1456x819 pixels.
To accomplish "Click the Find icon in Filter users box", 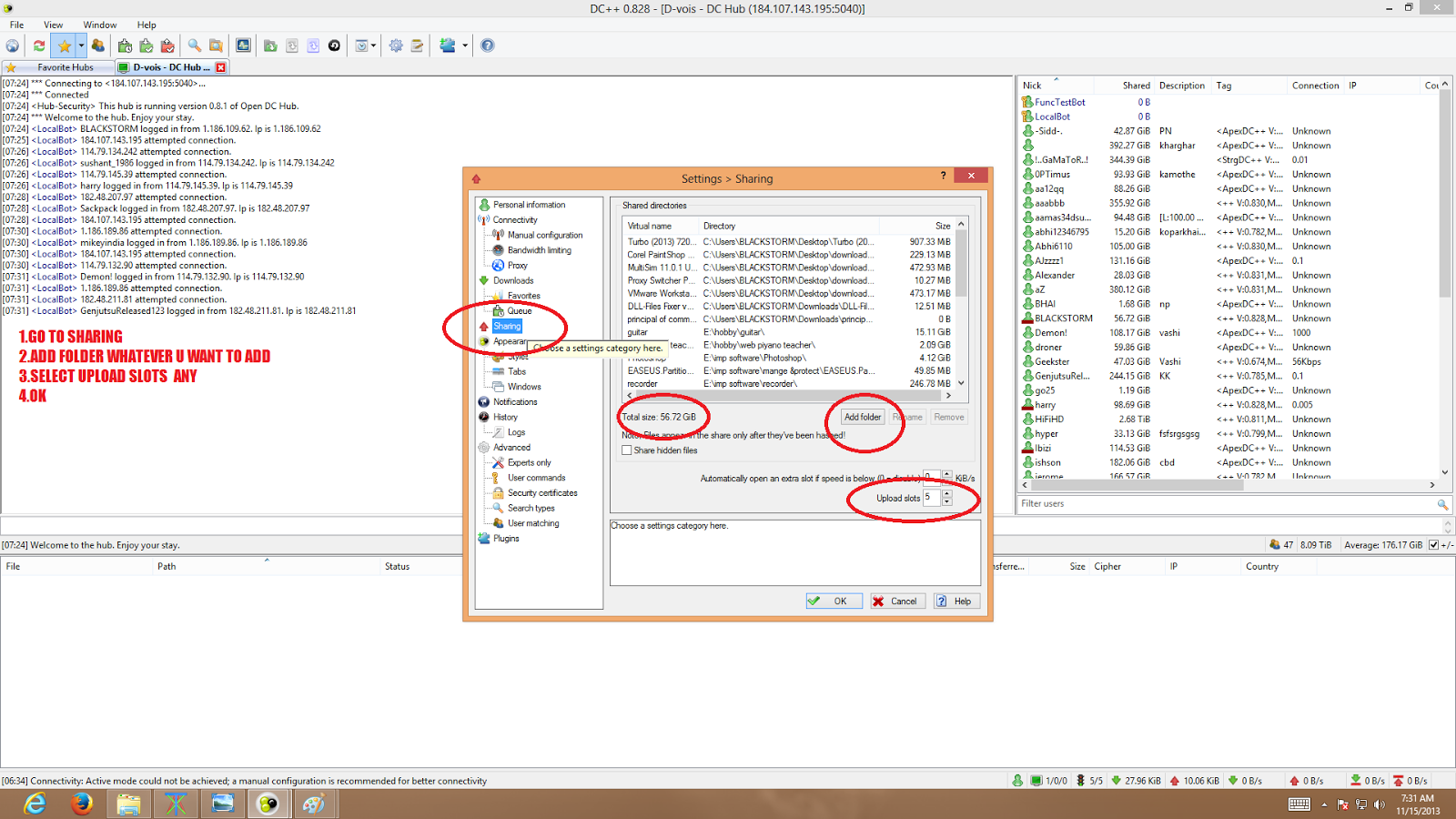I will (x=1442, y=504).
